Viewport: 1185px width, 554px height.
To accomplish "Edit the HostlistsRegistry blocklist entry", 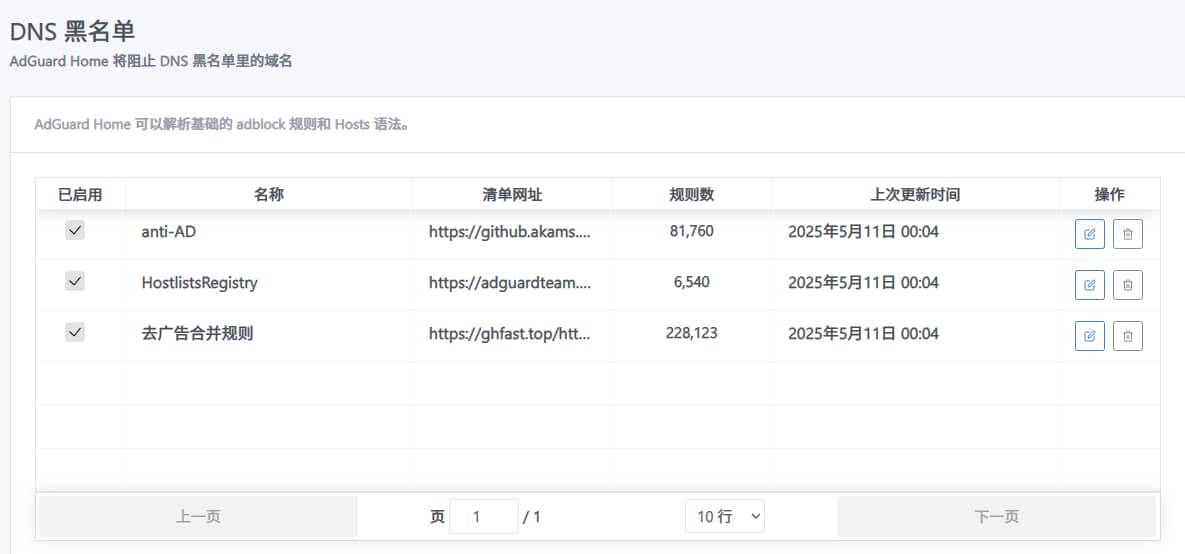I will coord(1090,285).
